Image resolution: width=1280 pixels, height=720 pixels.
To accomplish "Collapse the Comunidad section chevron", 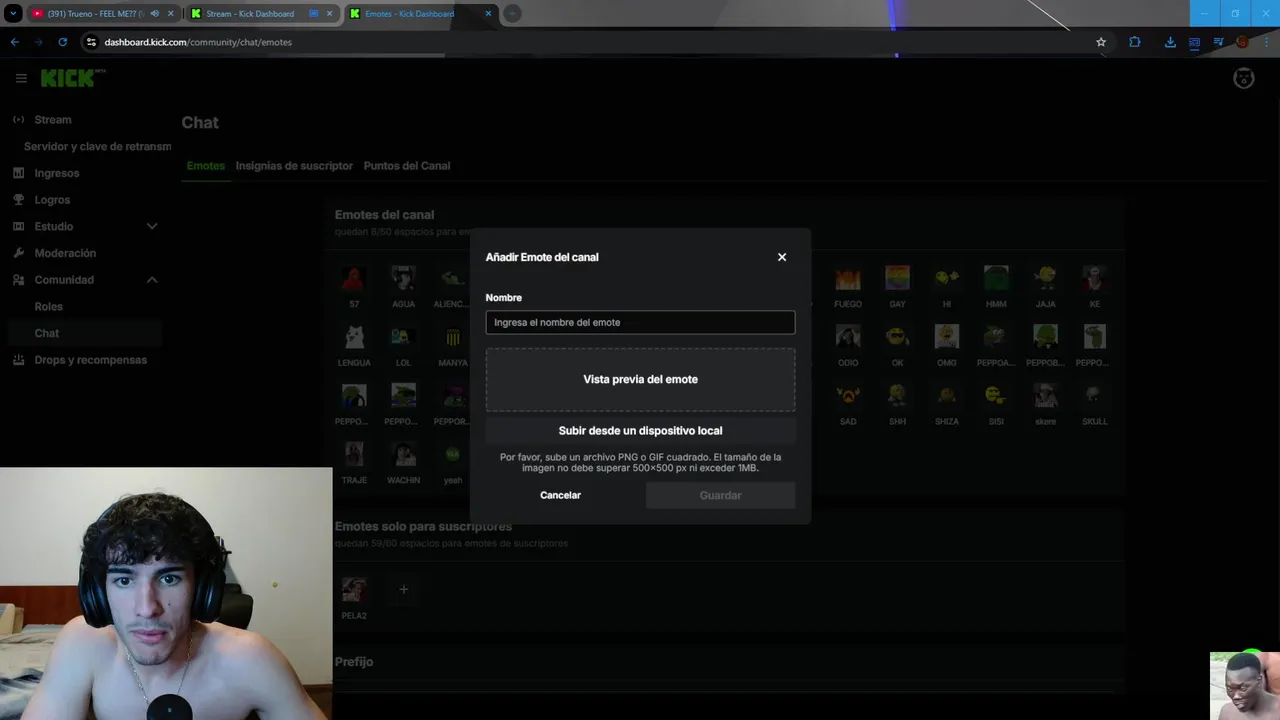I will [152, 280].
